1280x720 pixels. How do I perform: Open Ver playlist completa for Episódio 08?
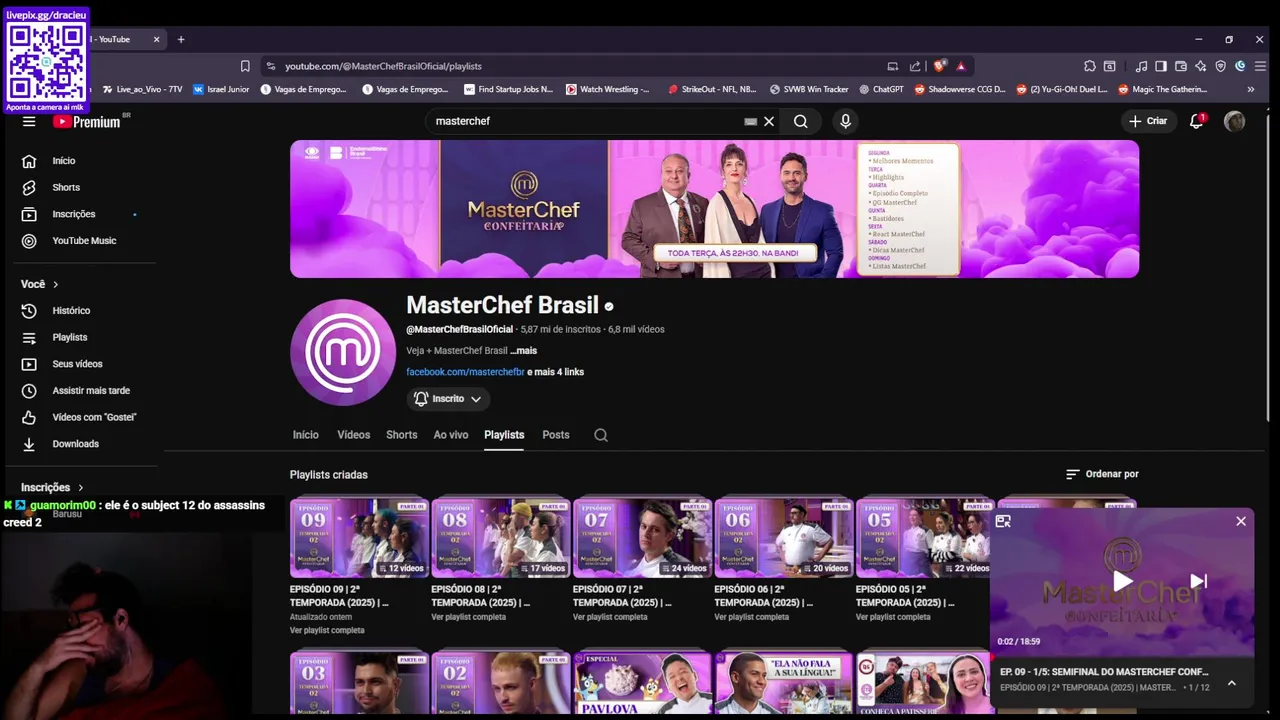tap(468, 617)
